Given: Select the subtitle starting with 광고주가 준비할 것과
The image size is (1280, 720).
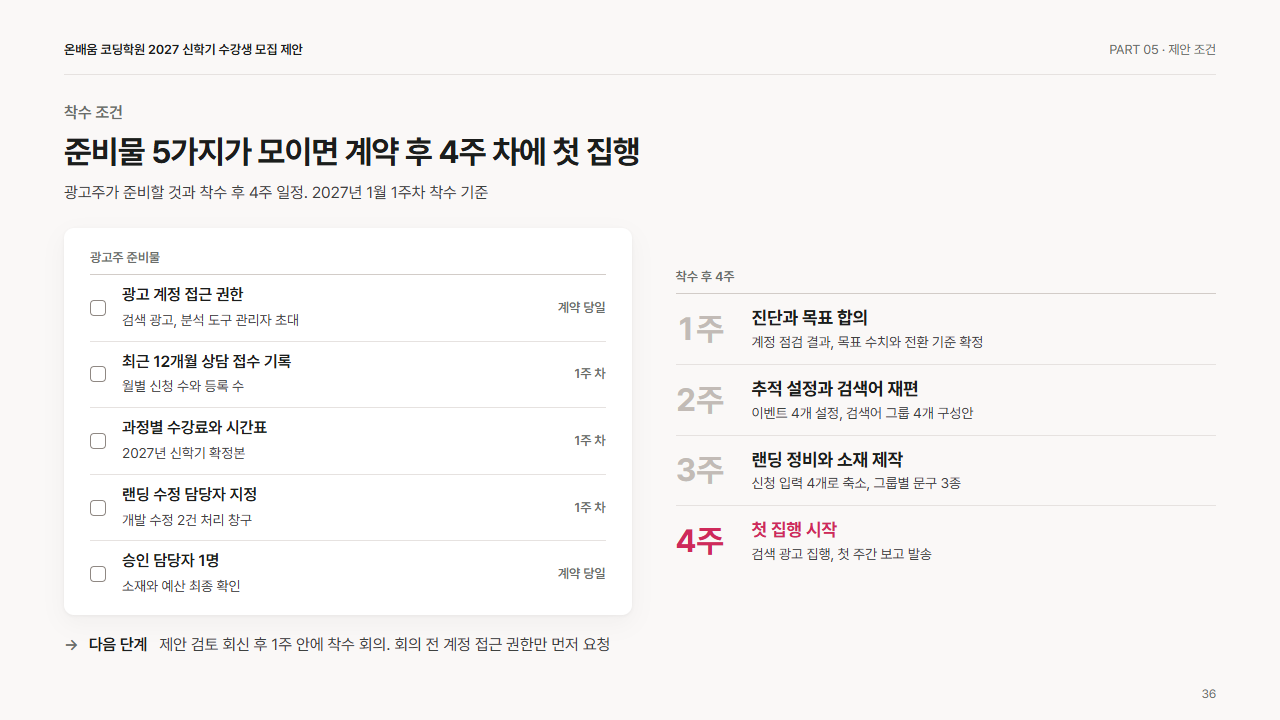Looking at the screenshot, I should click(x=276, y=193).
